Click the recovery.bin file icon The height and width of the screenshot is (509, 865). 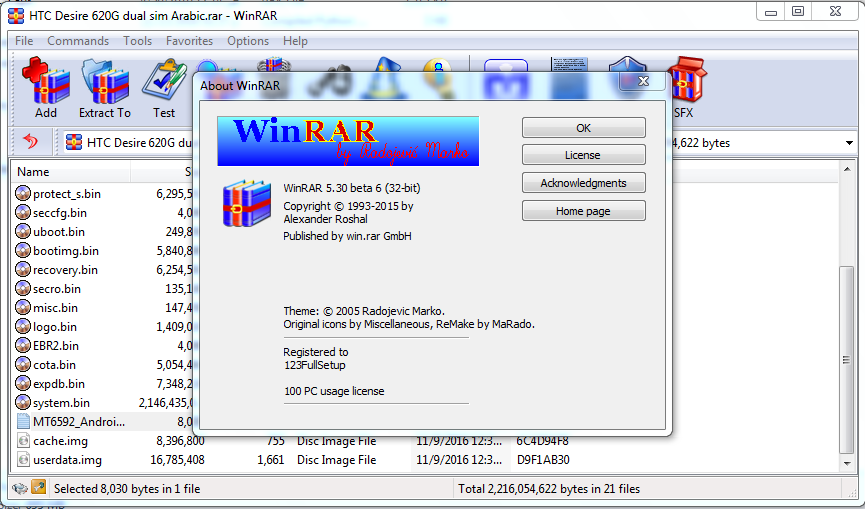pos(23,269)
